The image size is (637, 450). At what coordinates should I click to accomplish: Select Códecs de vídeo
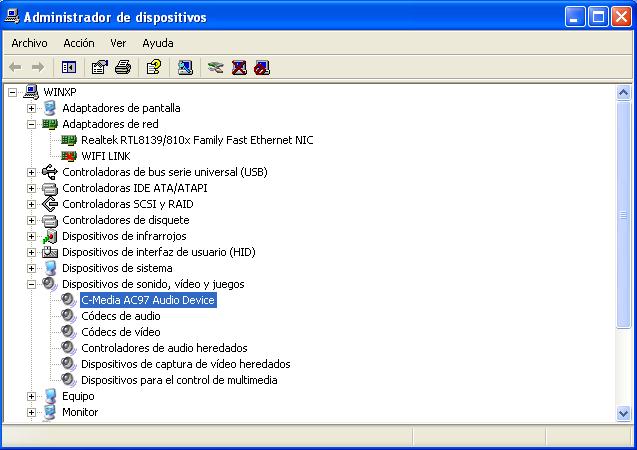coord(121,332)
